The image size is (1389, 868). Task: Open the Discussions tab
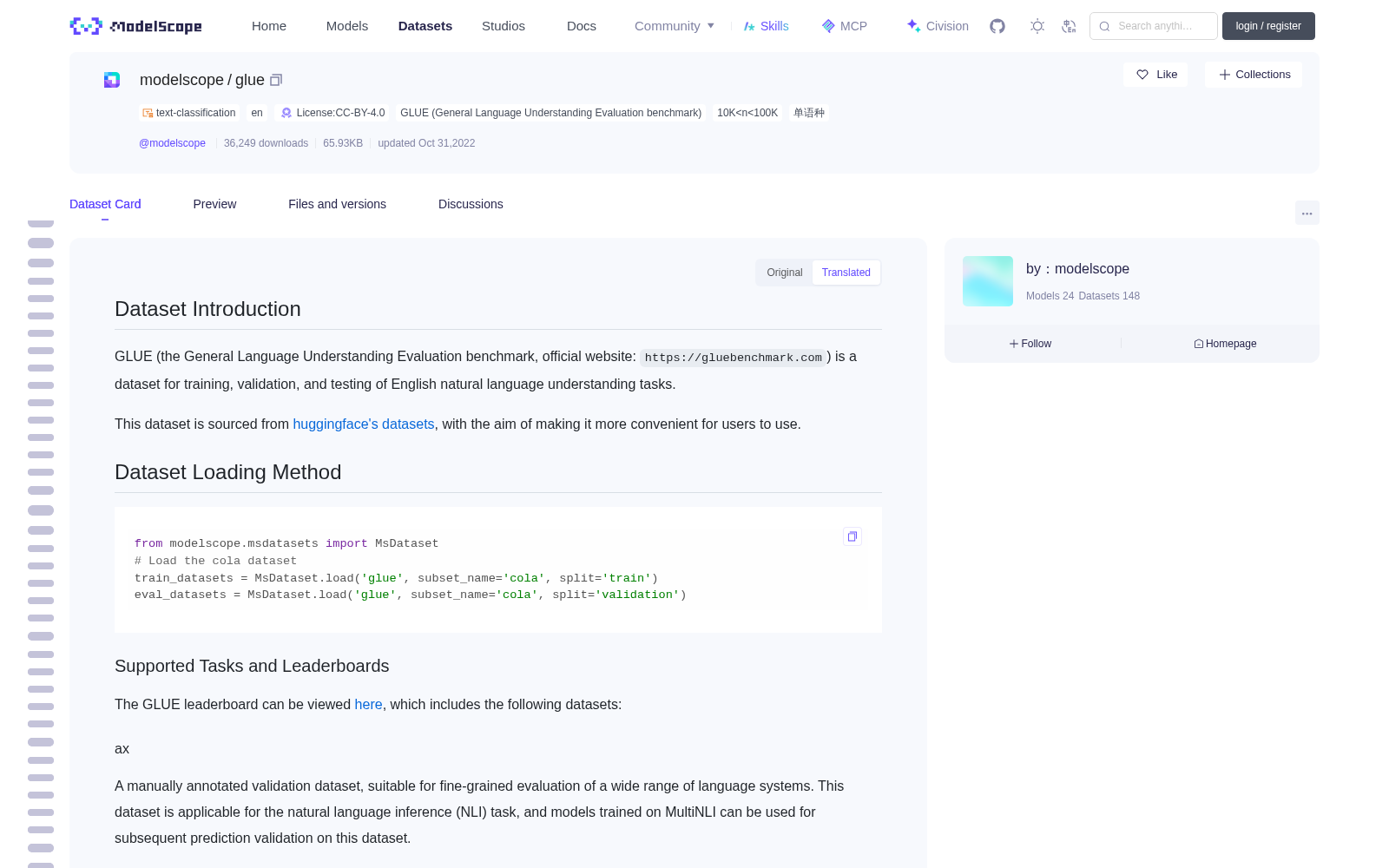tap(471, 204)
